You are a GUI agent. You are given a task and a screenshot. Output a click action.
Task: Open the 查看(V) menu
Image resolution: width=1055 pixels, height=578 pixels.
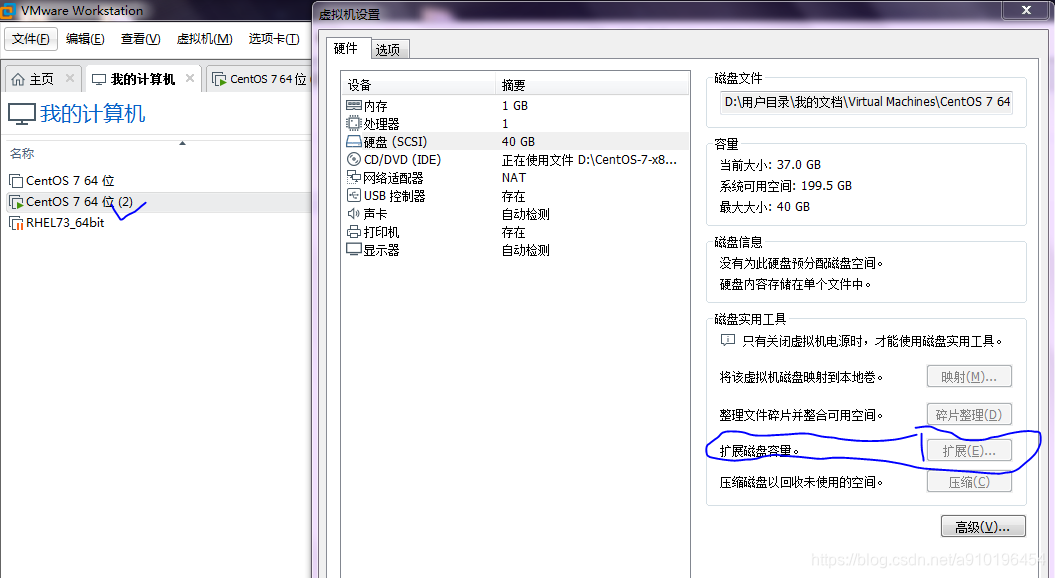(141, 39)
